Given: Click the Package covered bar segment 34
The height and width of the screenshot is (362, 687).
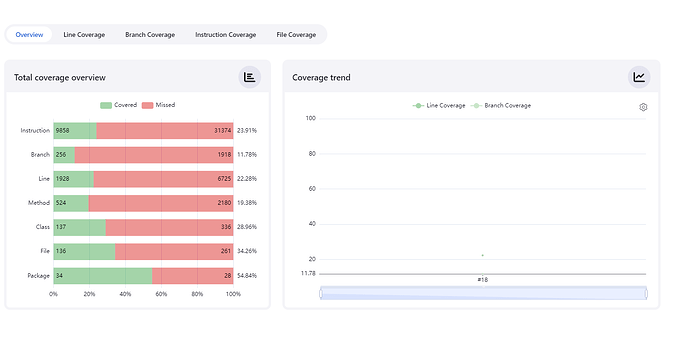Looking at the screenshot, I should pyautogui.click(x=103, y=276).
